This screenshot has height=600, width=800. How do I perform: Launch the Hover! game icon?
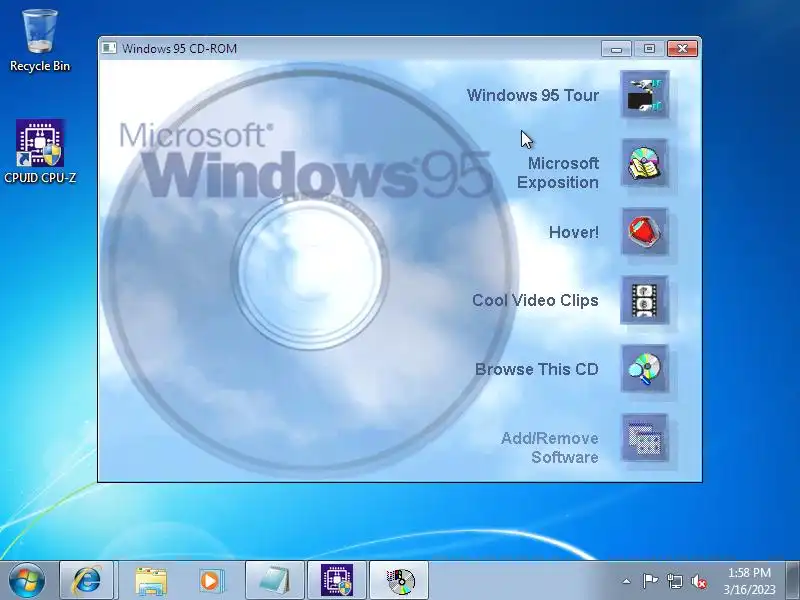(644, 232)
